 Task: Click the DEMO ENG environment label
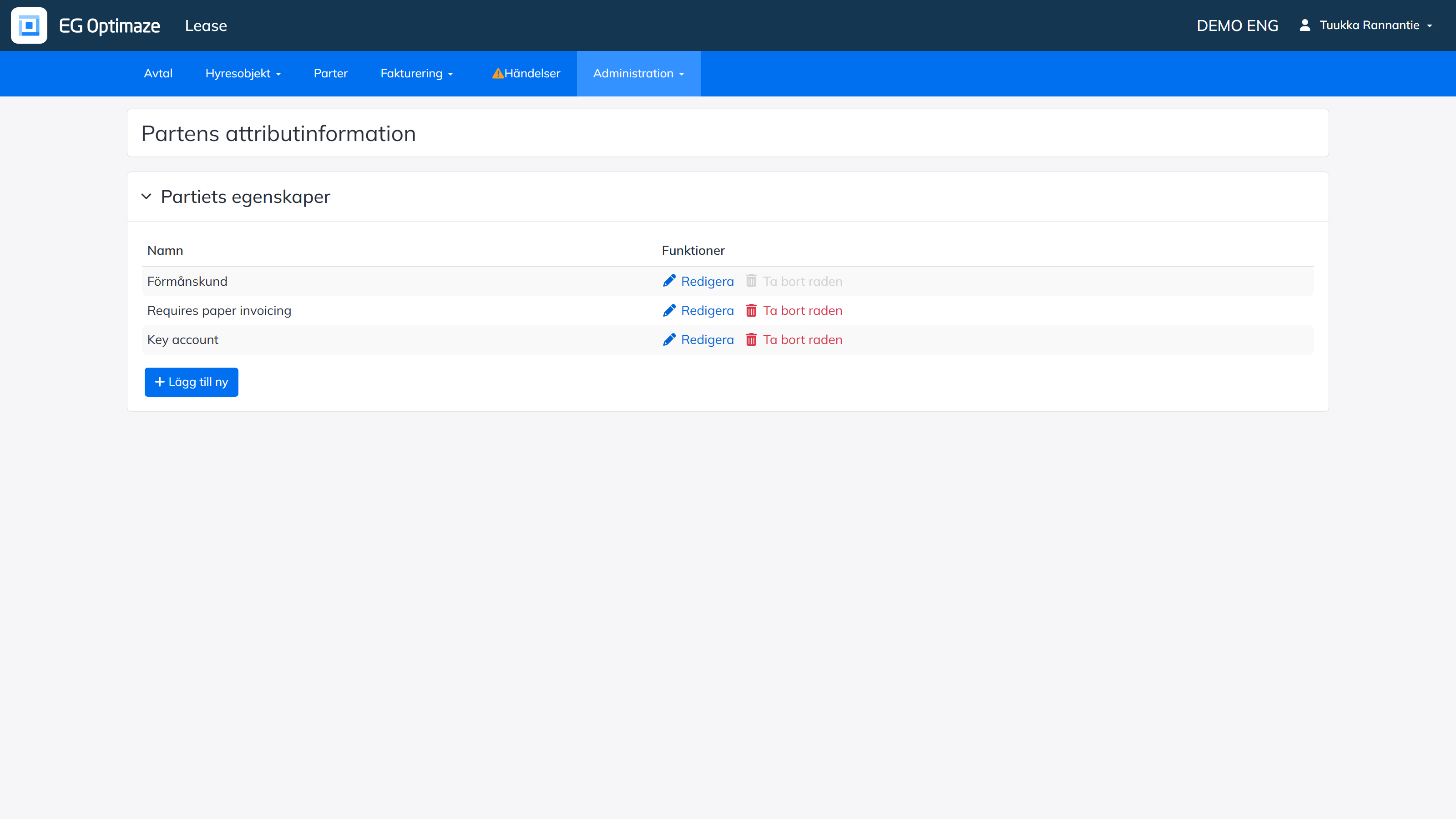tap(1237, 26)
